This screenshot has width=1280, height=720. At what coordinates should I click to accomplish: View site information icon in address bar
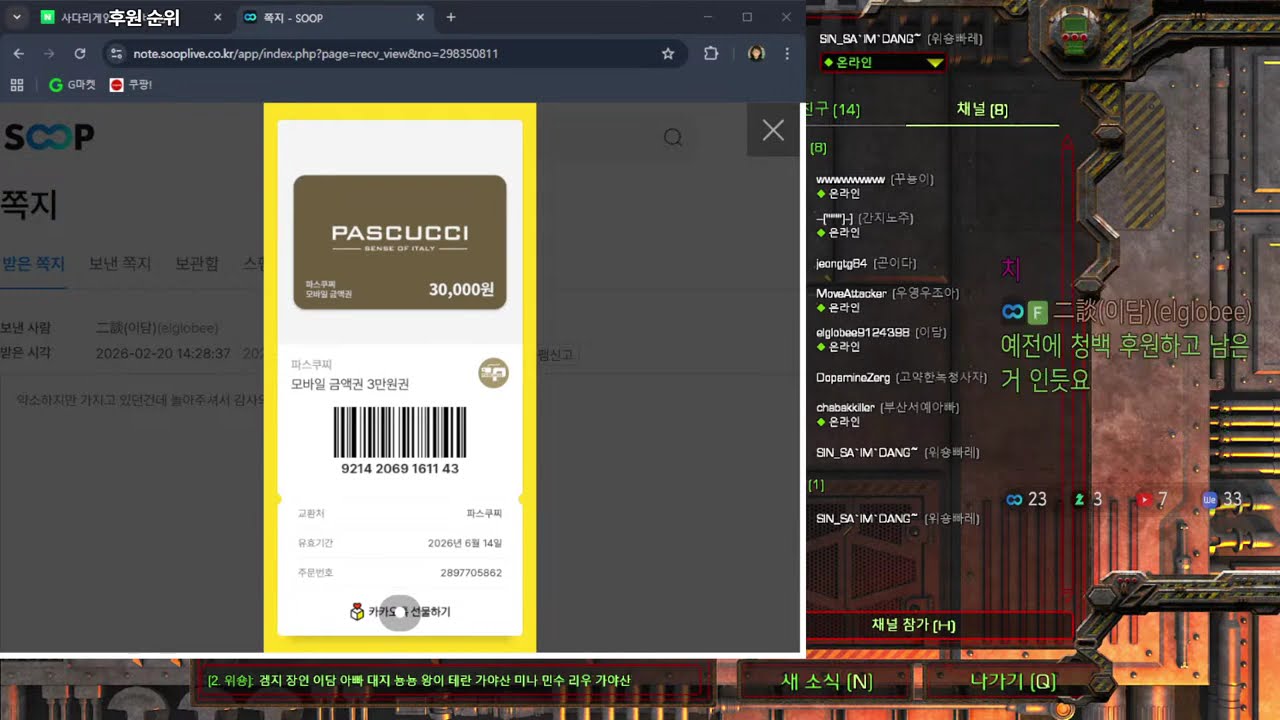116,53
